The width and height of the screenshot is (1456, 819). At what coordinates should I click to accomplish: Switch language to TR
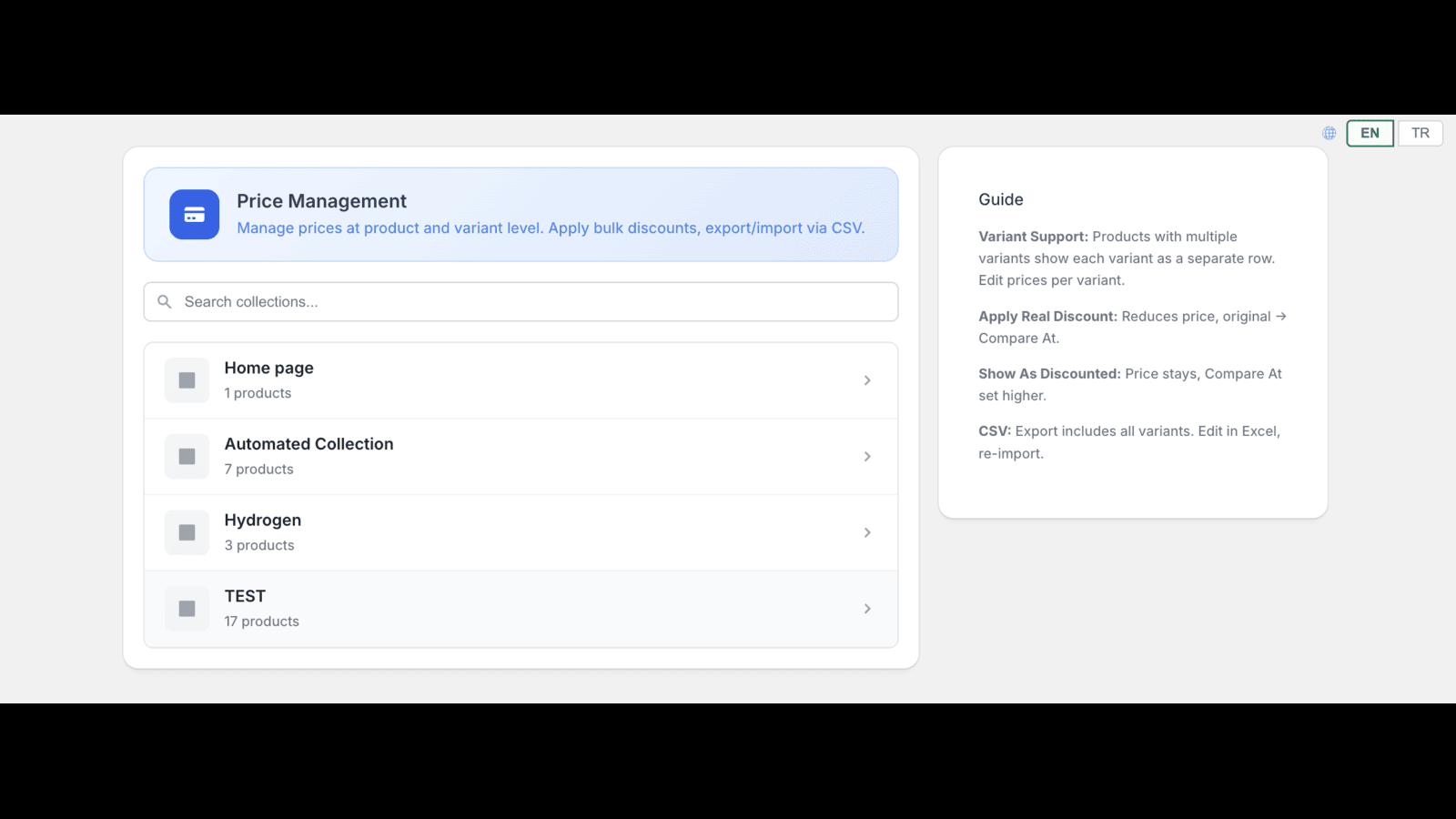(1420, 133)
